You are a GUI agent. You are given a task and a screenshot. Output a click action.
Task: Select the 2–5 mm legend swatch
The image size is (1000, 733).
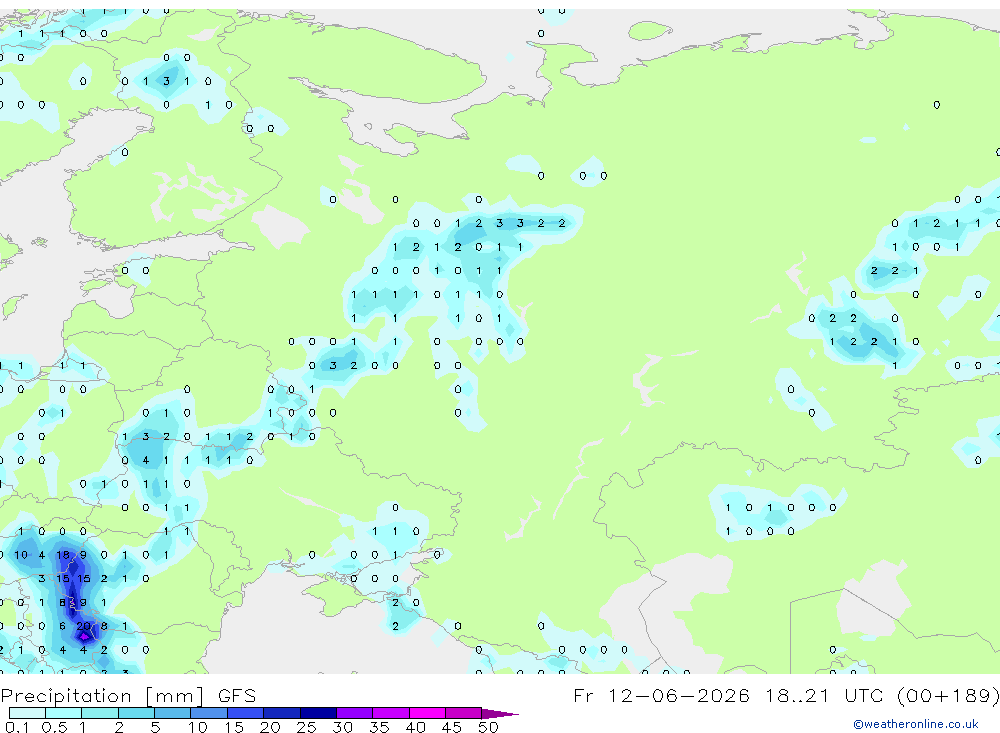(x=136, y=713)
